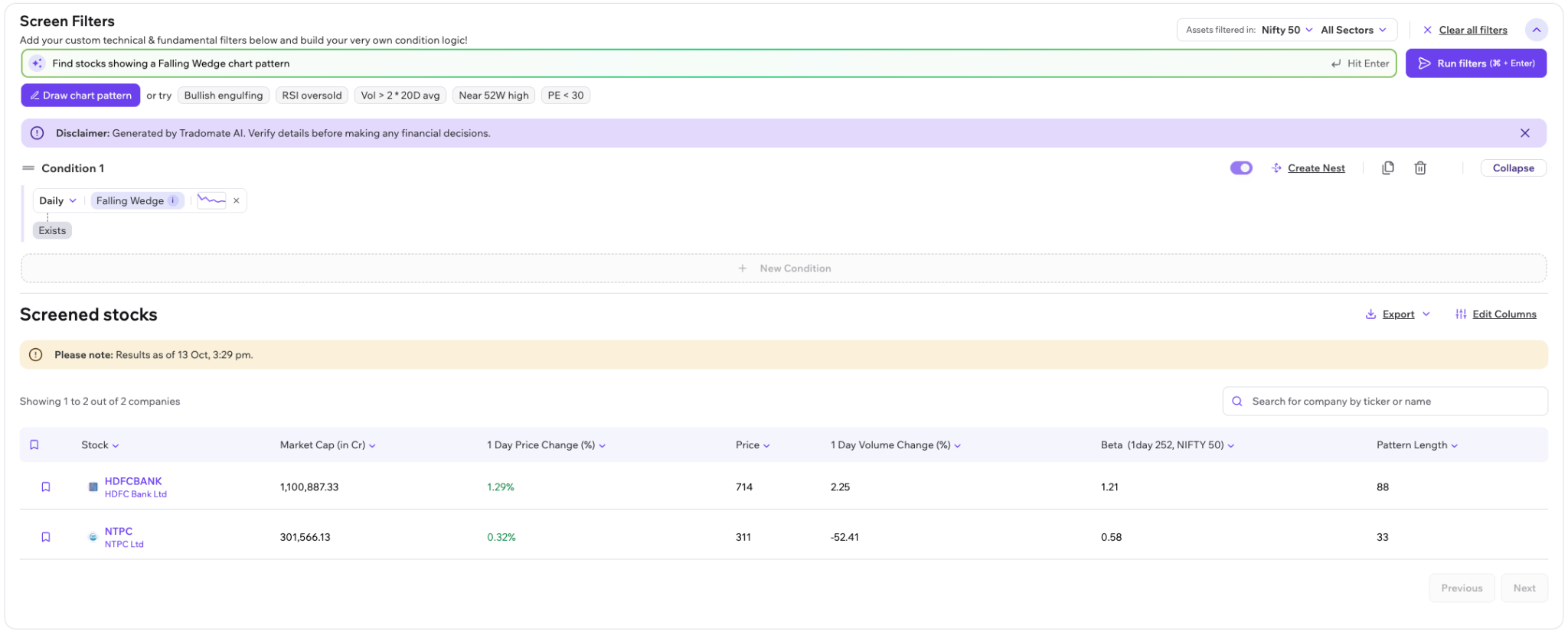Expand the All Sectors dropdown
The width and height of the screenshot is (1568, 635).
[x=1354, y=30]
